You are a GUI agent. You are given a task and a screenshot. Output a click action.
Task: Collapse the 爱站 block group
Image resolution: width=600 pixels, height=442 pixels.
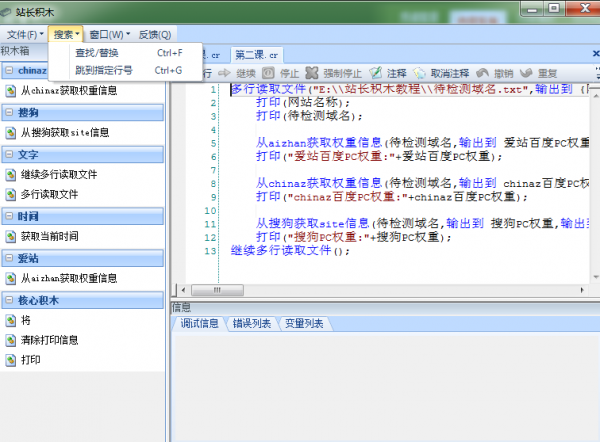[9, 258]
